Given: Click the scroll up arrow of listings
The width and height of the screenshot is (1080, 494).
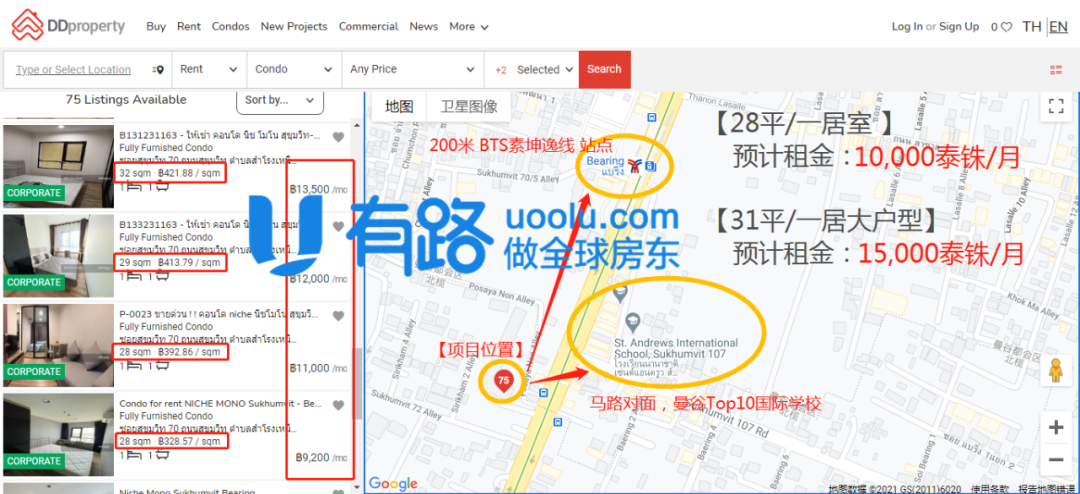Looking at the screenshot, I should tap(357, 125).
